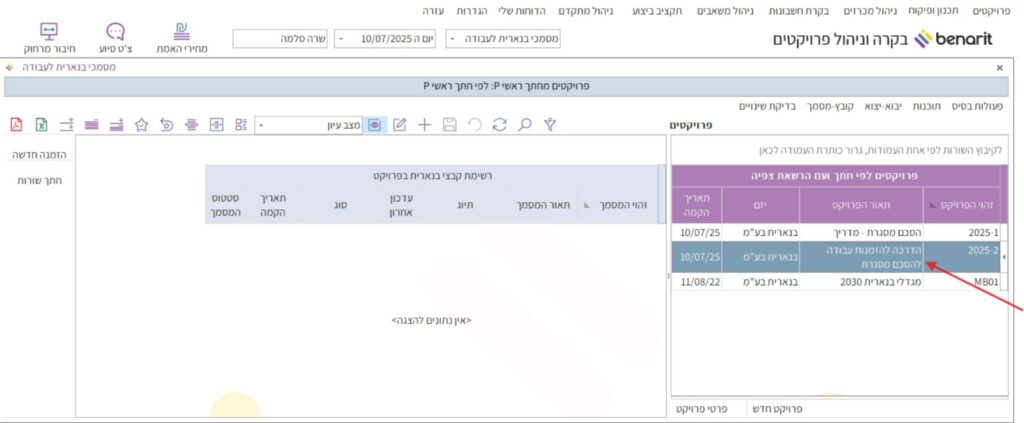
Task: Open the צ'ט סיוע chat assistance icon
Action: tap(115, 38)
